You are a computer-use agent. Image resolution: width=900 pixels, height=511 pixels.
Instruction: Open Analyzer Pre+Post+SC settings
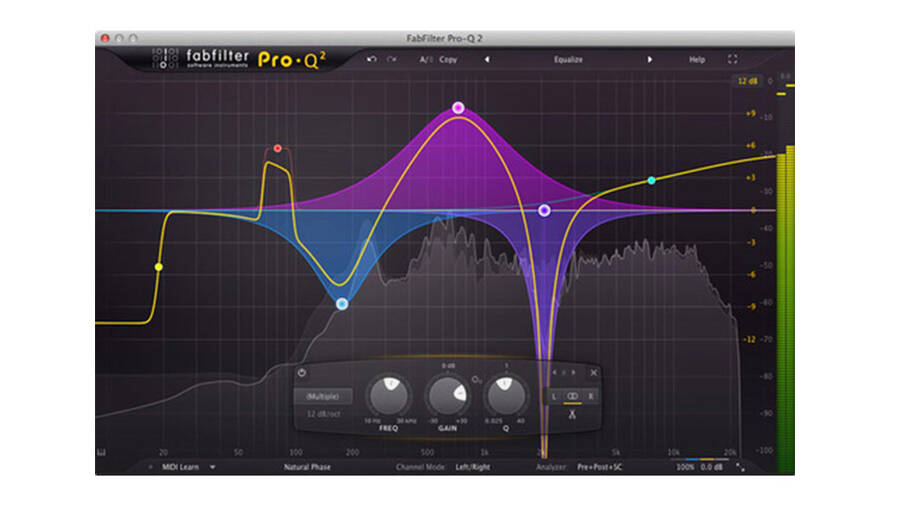click(599, 467)
